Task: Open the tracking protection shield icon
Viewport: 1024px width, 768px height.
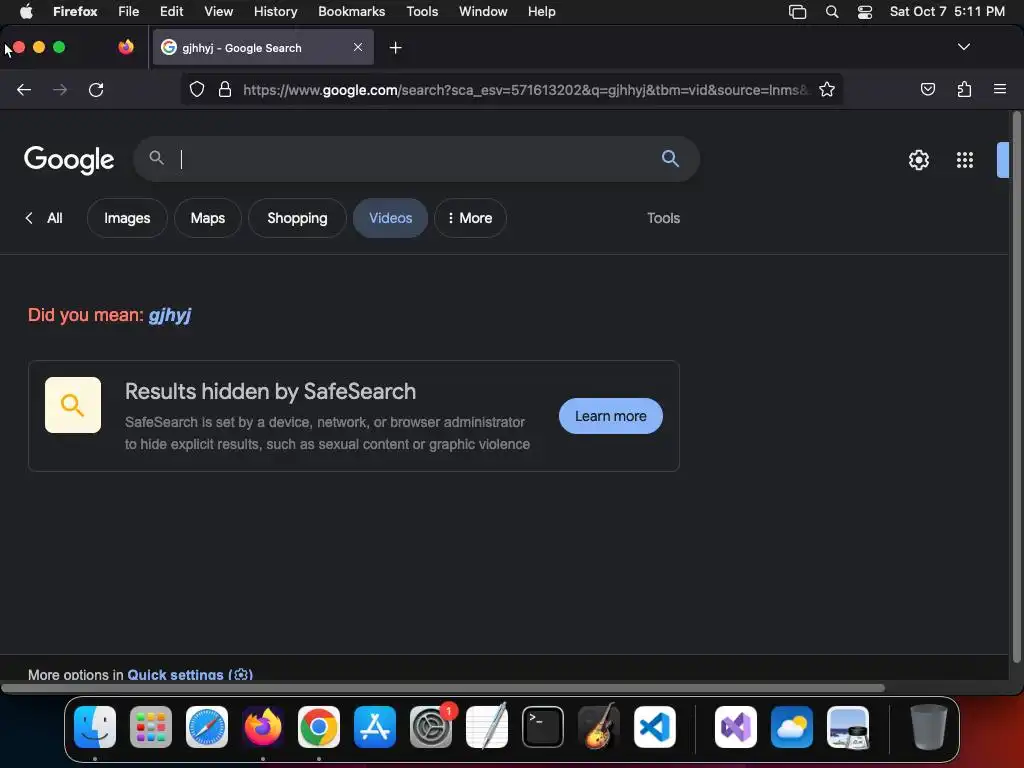Action: tap(197, 89)
